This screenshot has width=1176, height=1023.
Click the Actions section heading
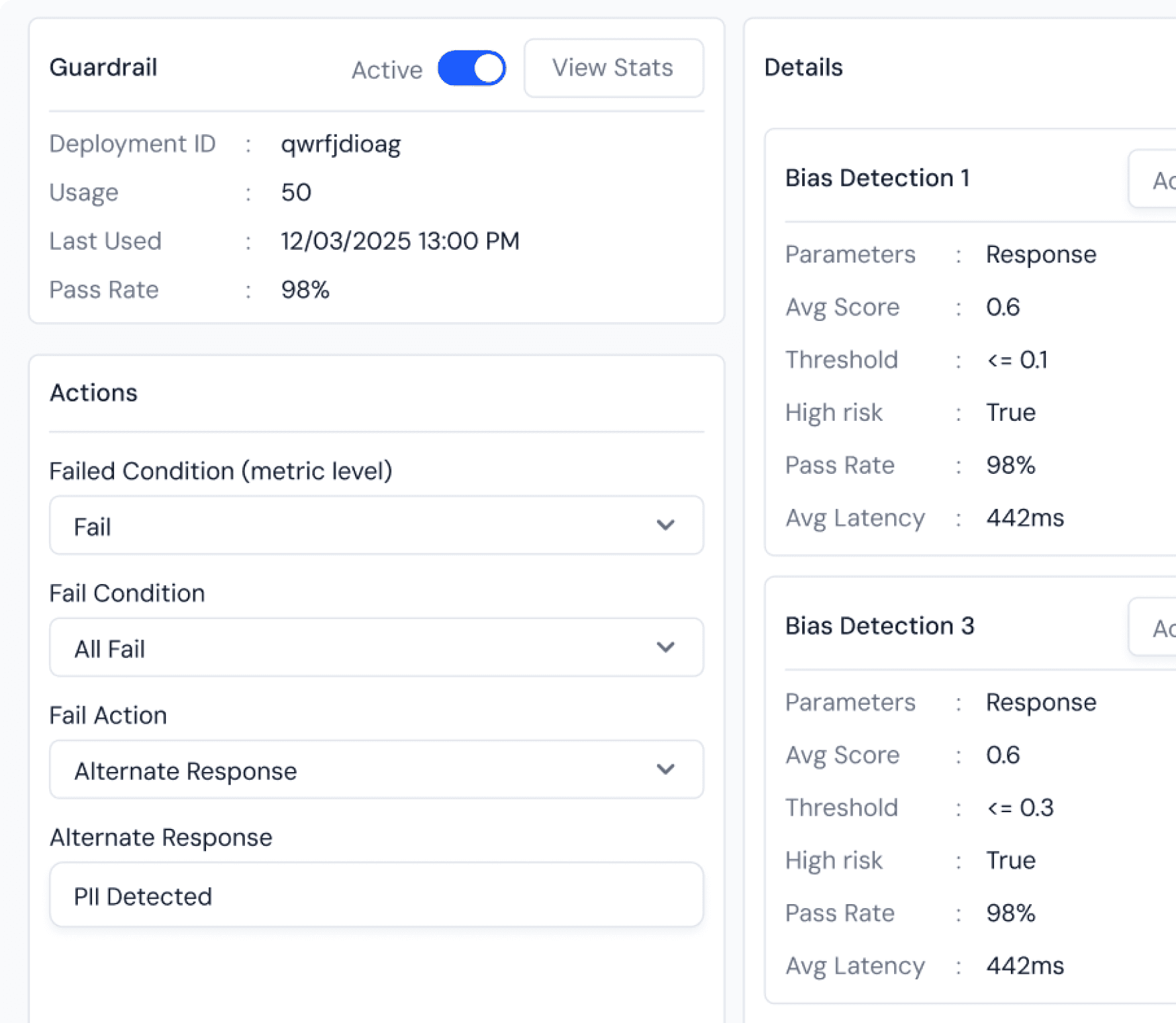pyautogui.click(x=94, y=393)
